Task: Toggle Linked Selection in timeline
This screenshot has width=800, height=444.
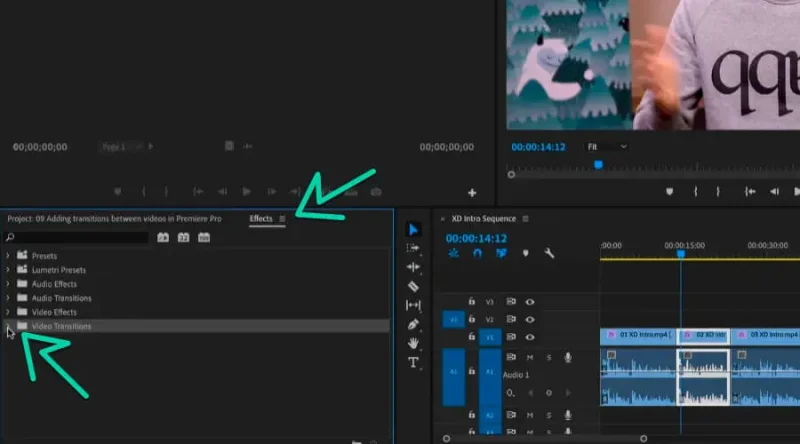Action: (502, 253)
